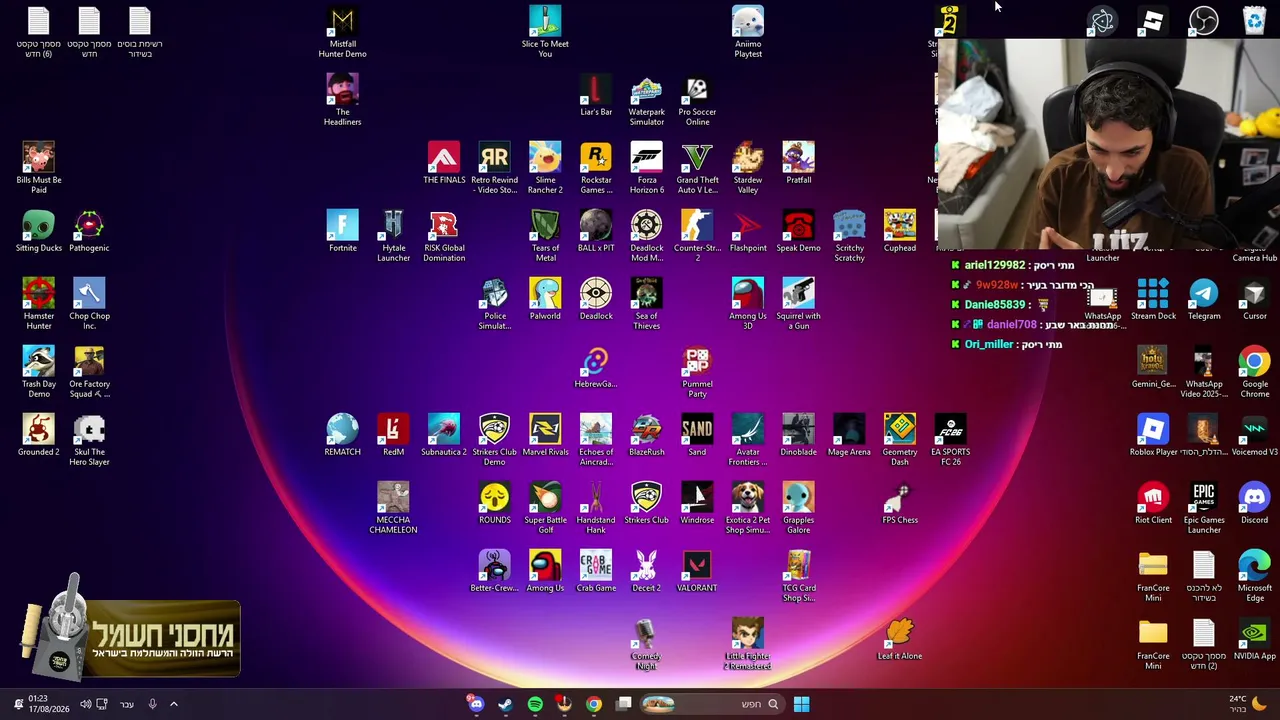The width and height of the screenshot is (1280, 720).
Task: Open the taskbar volume control
Action: click(x=85, y=704)
